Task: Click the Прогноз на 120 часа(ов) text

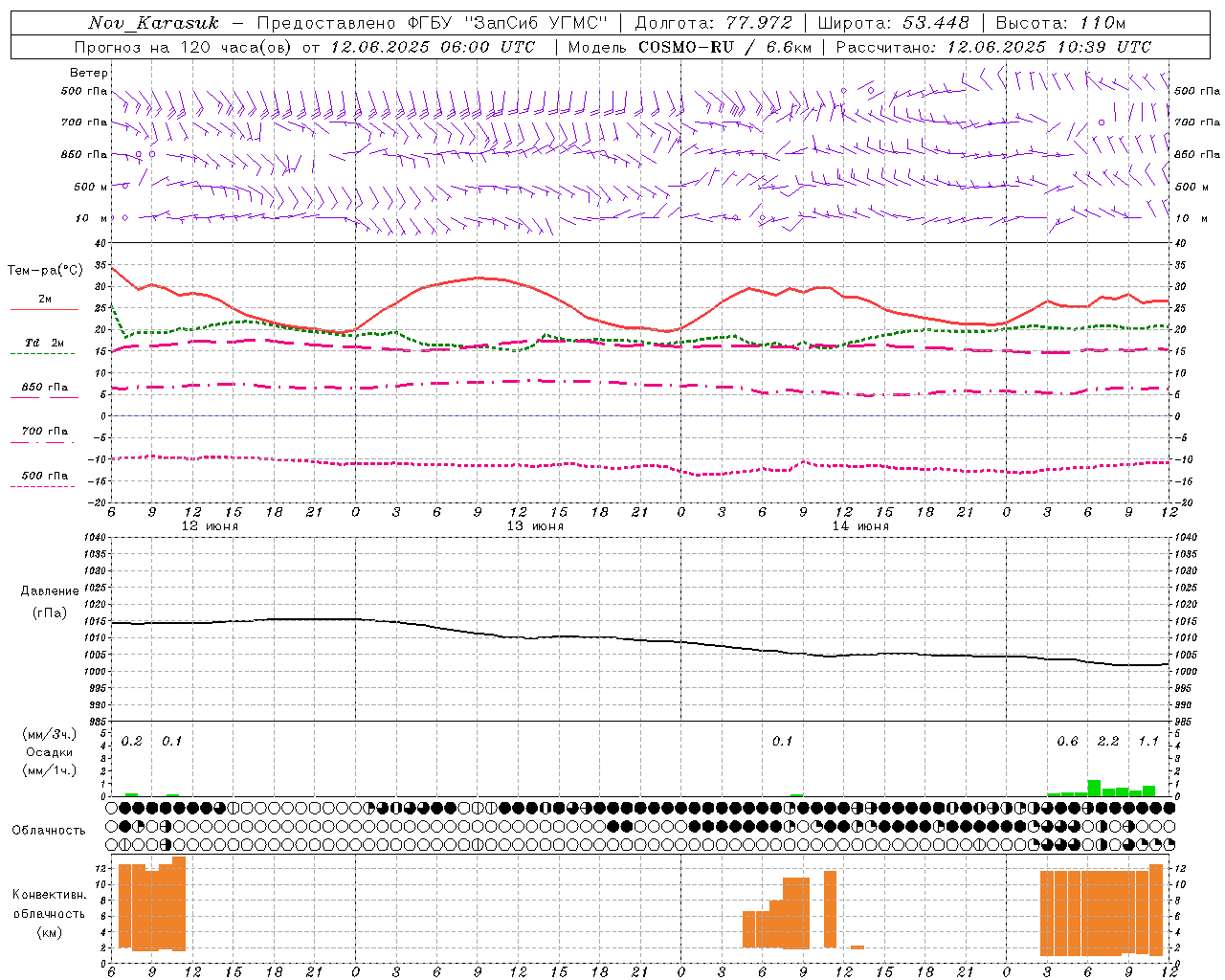Action: tap(185, 47)
